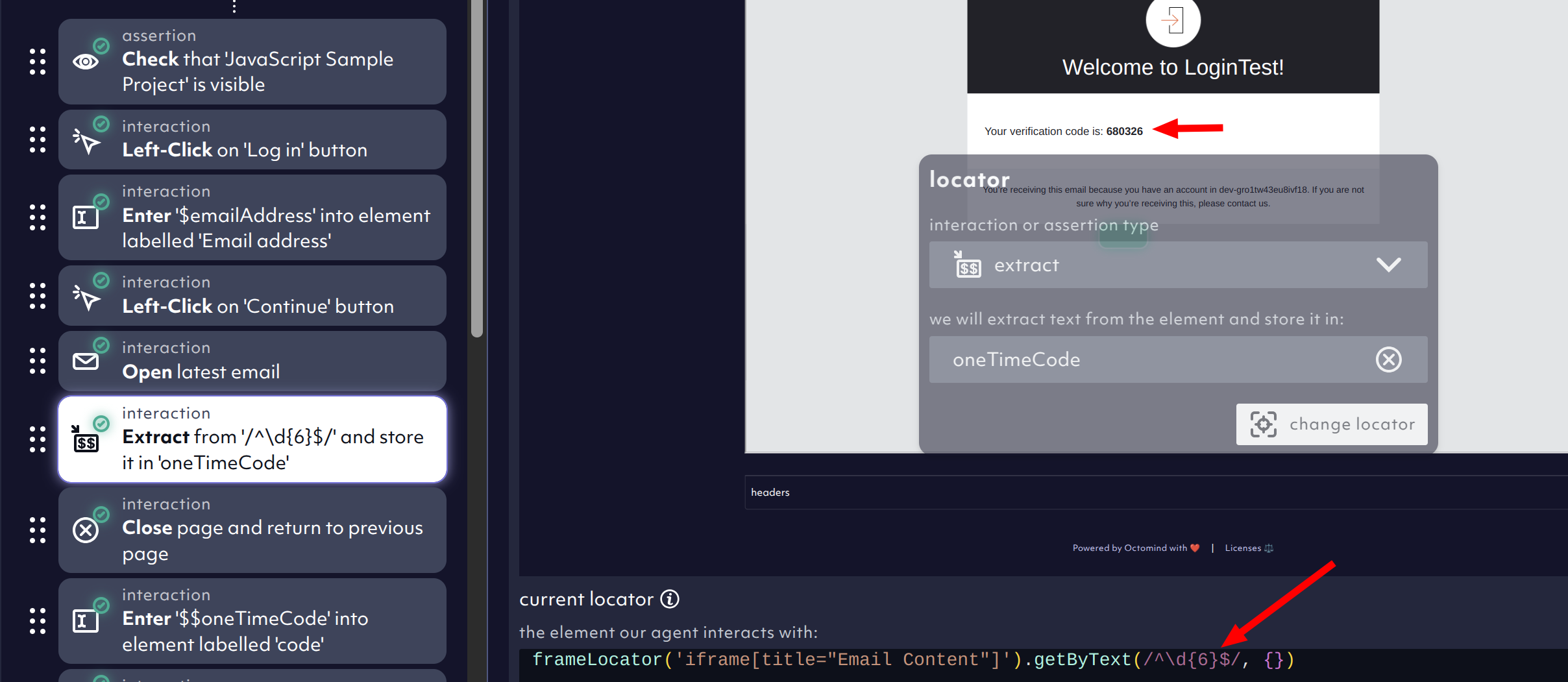Viewport: 1568px width, 682px height.
Task: Click the 'headers' section row
Action: [x=1156, y=493]
